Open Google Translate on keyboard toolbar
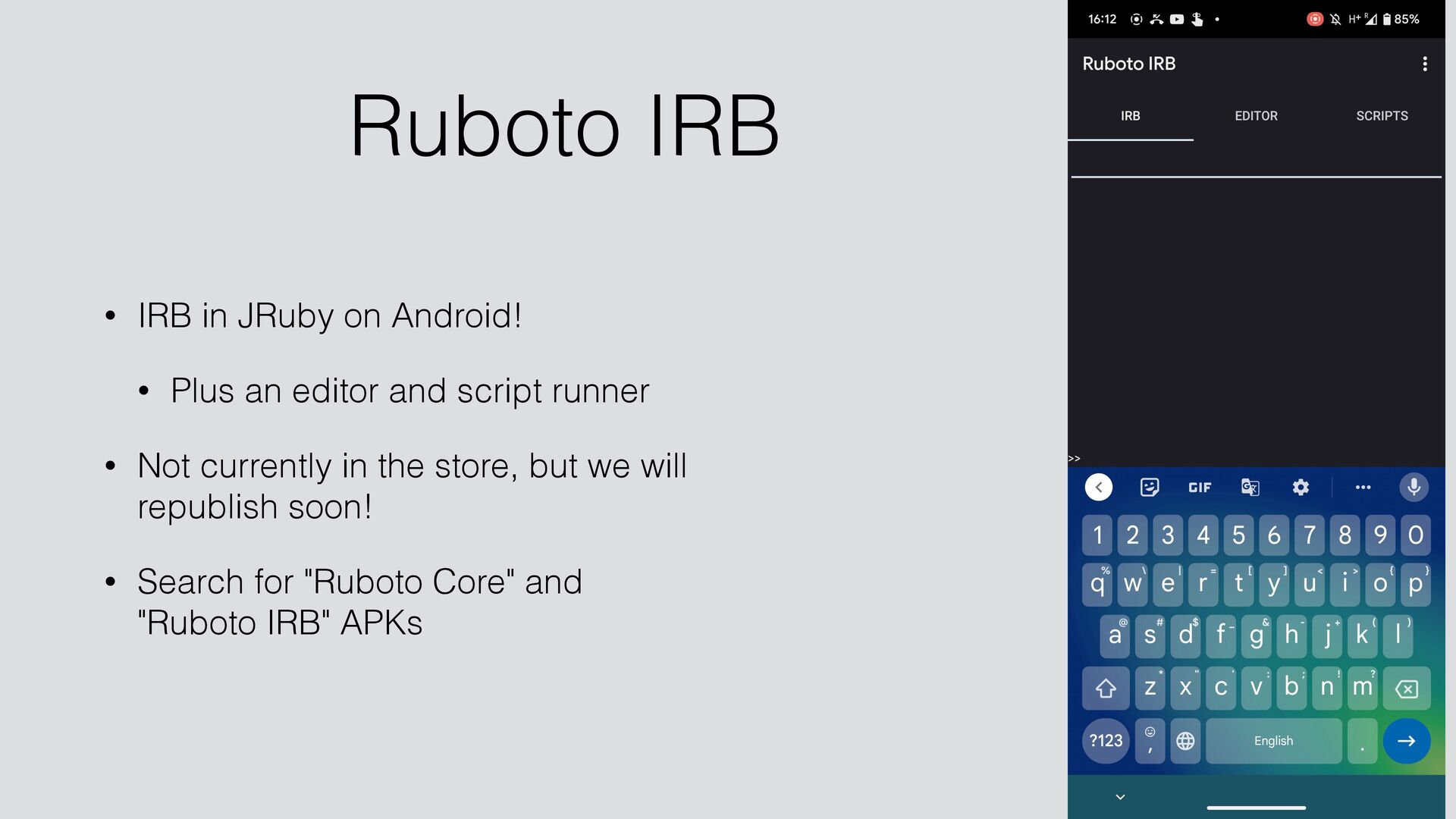 tap(1250, 487)
